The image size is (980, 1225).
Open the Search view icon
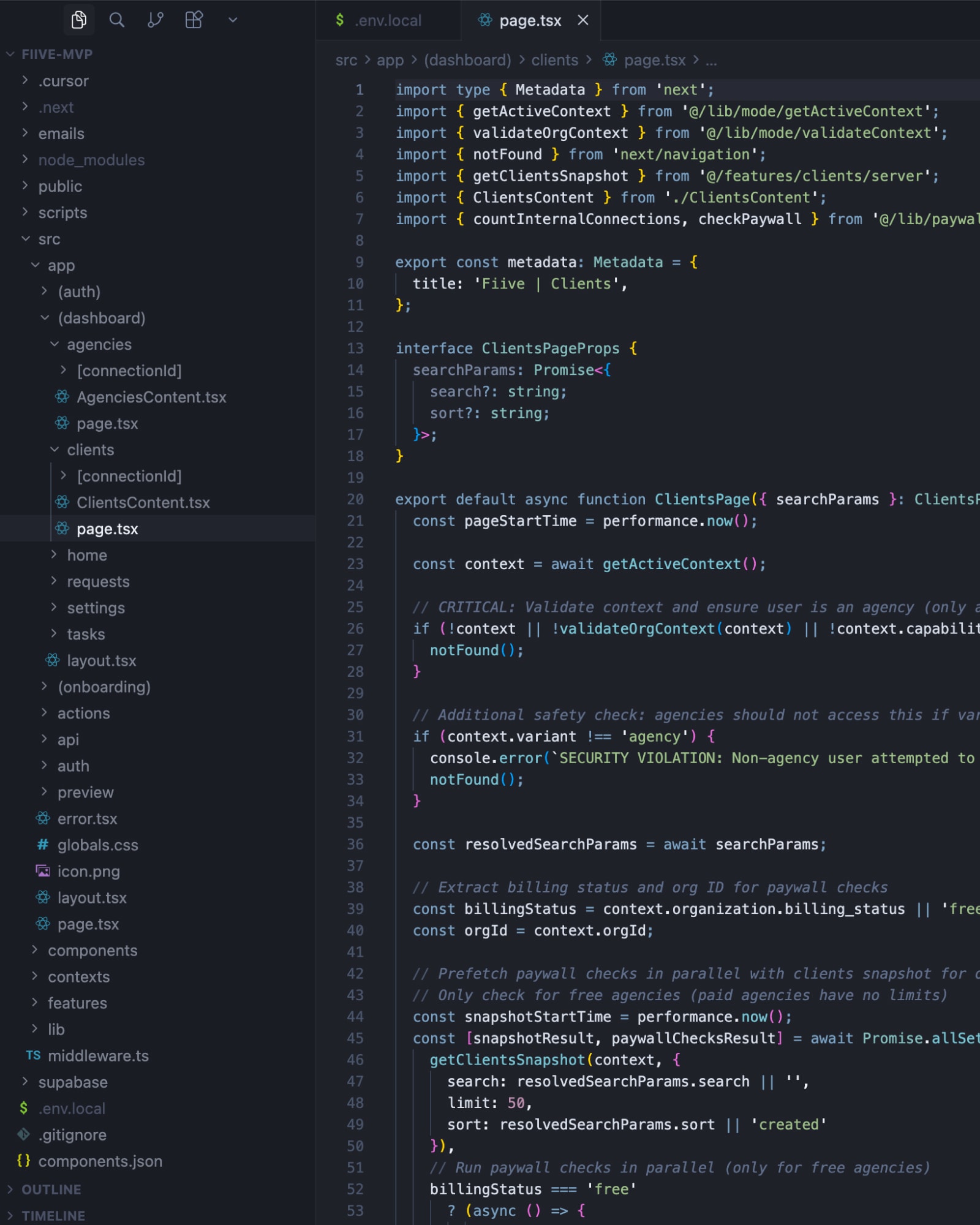pyautogui.click(x=116, y=20)
